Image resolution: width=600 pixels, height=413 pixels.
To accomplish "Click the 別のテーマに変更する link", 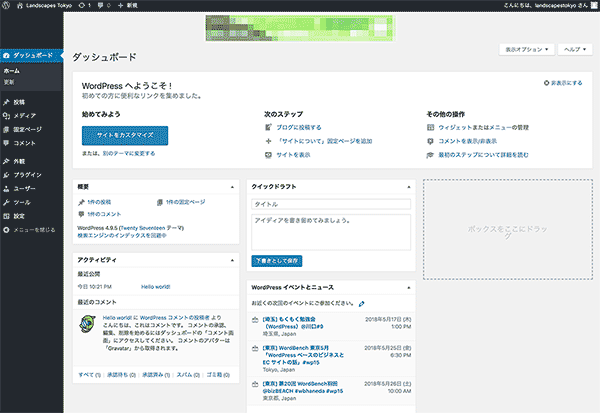I will (x=129, y=153).
